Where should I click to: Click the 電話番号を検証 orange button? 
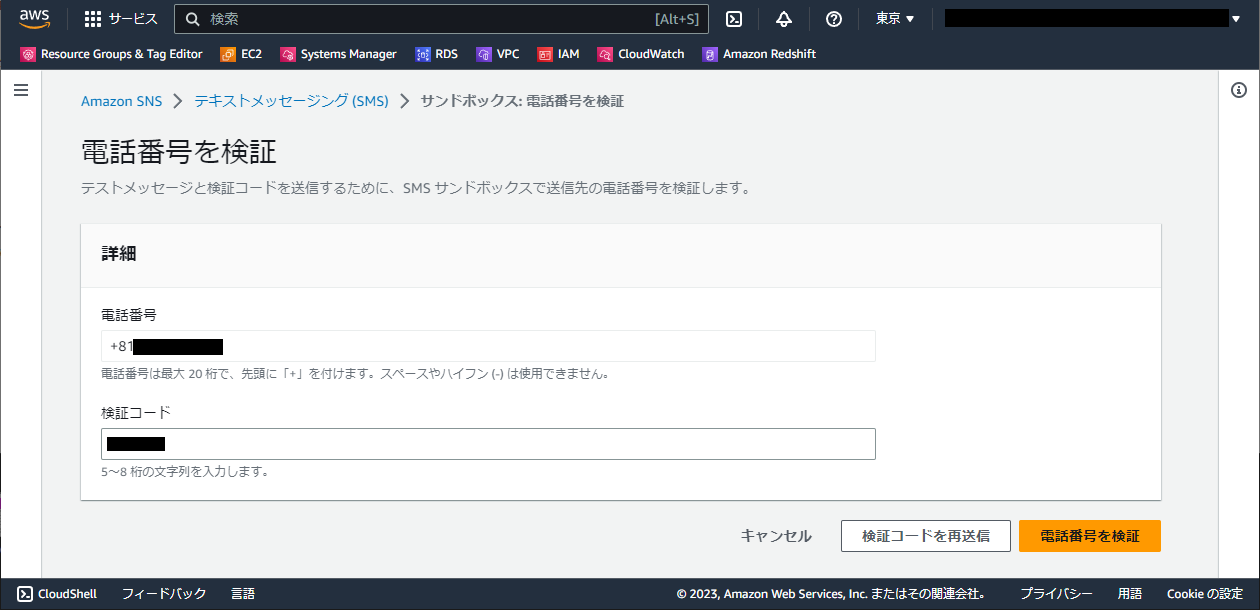click(1089, 536)
